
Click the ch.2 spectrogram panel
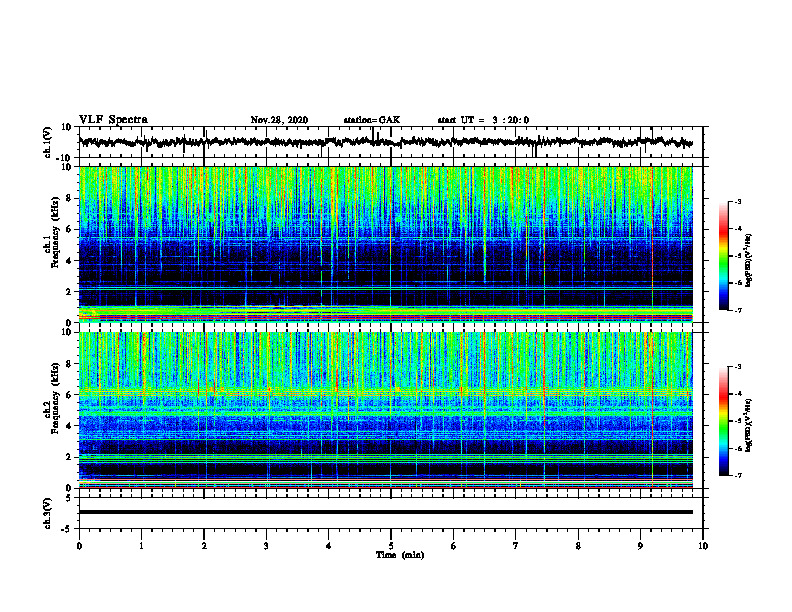click(x=386, y=410)
